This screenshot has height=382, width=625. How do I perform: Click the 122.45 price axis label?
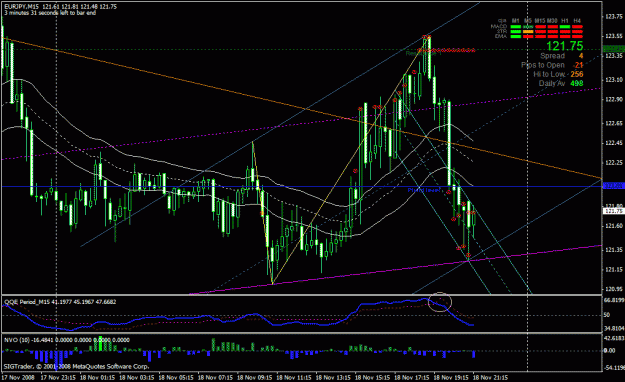click(614, 143)
